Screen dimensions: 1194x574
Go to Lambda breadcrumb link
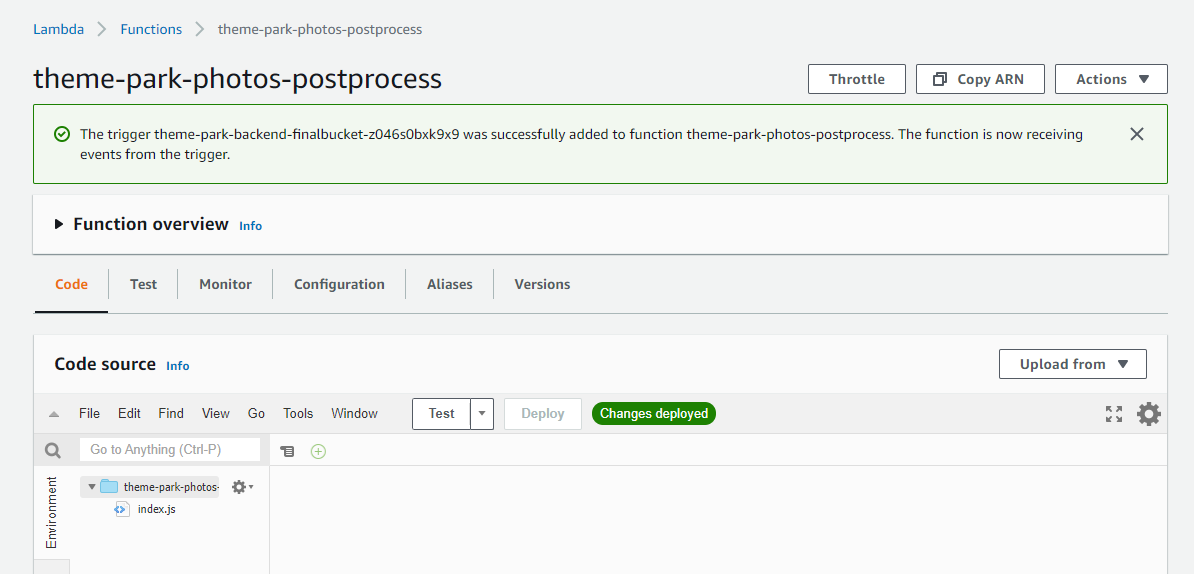point(59,30)
